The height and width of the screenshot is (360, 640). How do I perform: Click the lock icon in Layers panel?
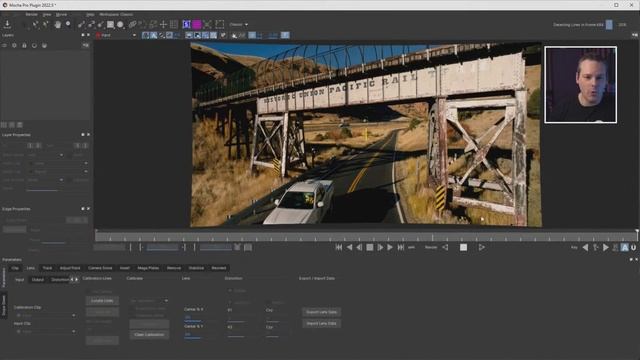[x=24, y=45]
